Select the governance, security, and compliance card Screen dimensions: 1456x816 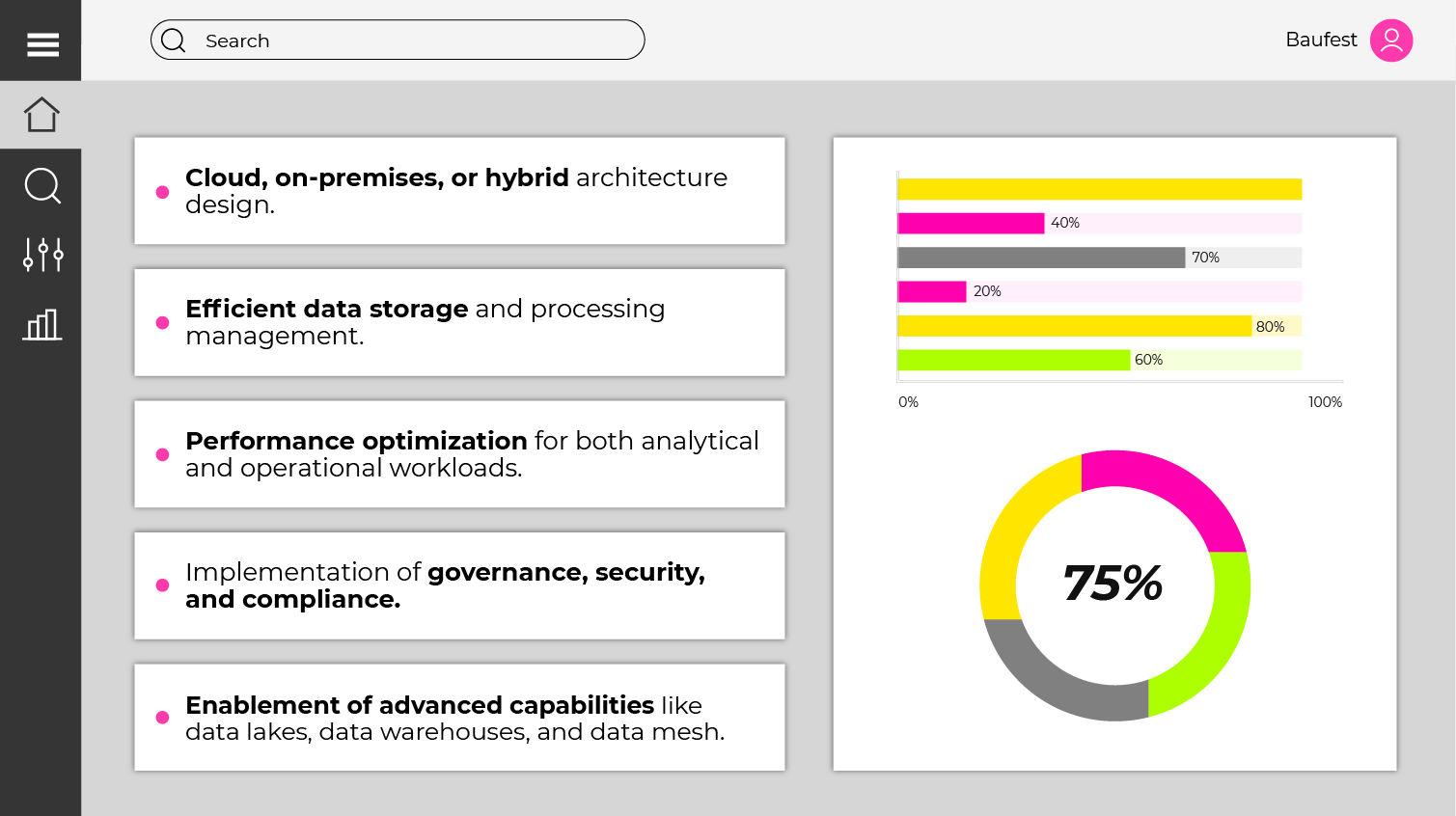pyautogui.click(x=459, y=585)
